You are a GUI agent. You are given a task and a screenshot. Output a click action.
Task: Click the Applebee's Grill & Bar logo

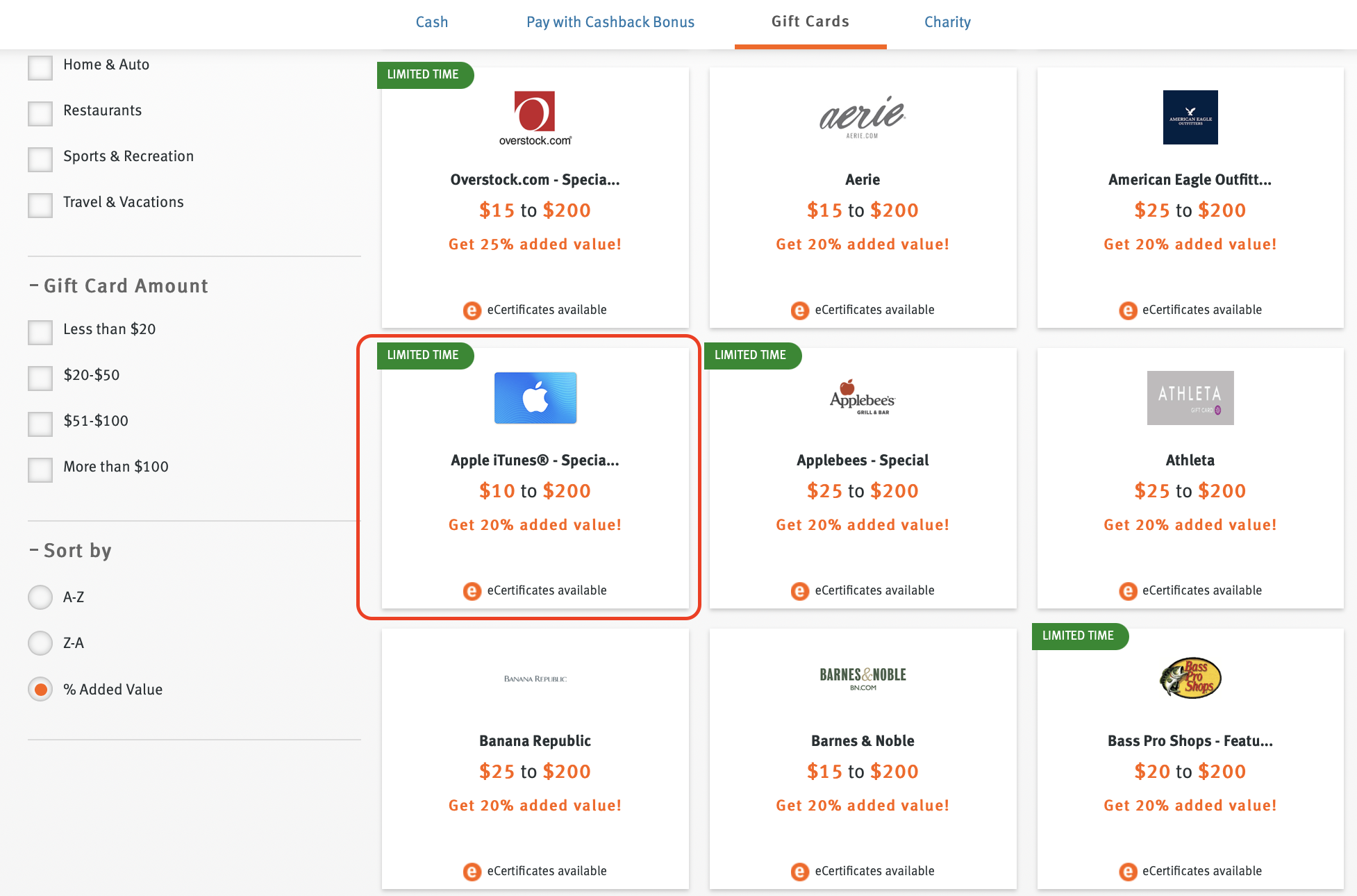pos(863,397)
